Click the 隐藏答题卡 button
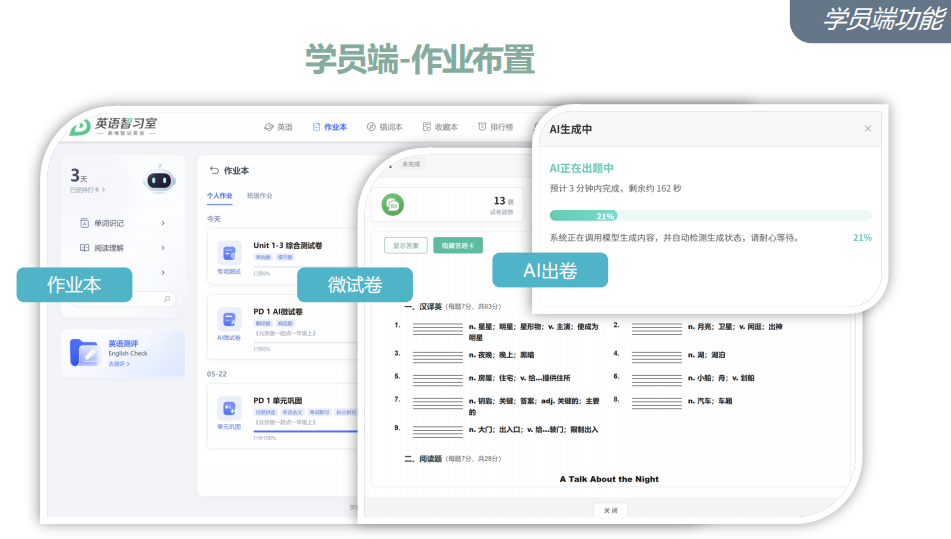This screenshot has width=951, height=539. click(458, 246)
